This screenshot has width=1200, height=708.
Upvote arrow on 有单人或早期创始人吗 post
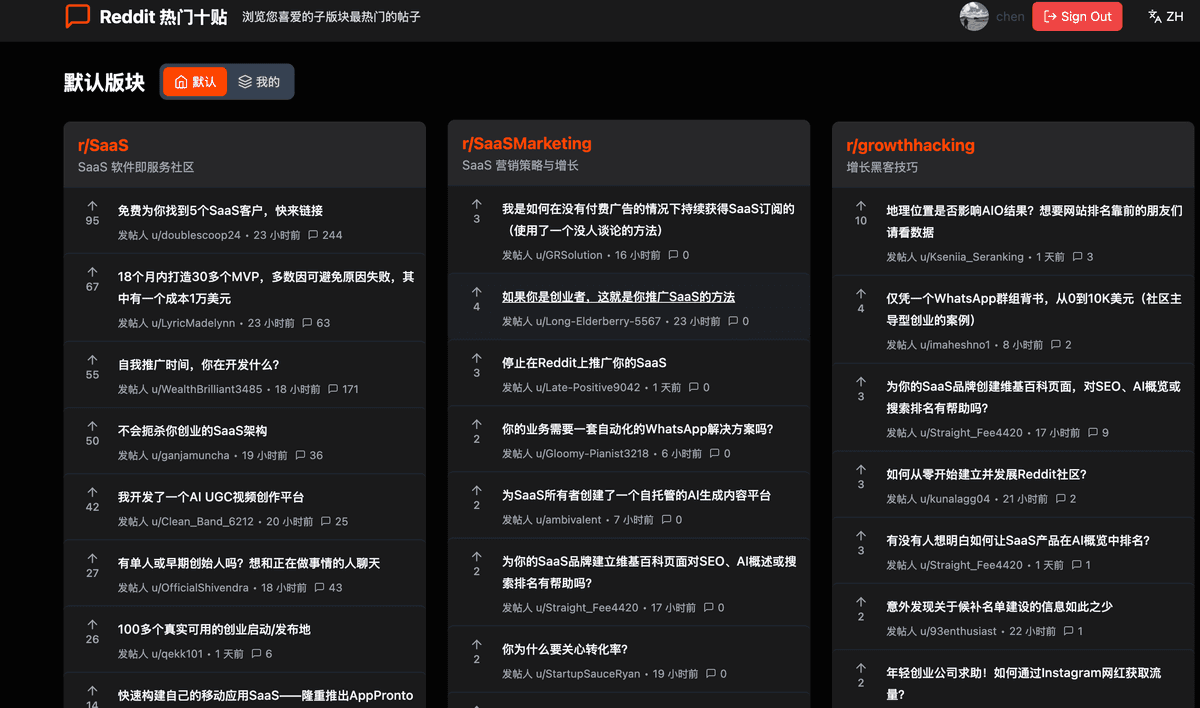pos(92,558)
